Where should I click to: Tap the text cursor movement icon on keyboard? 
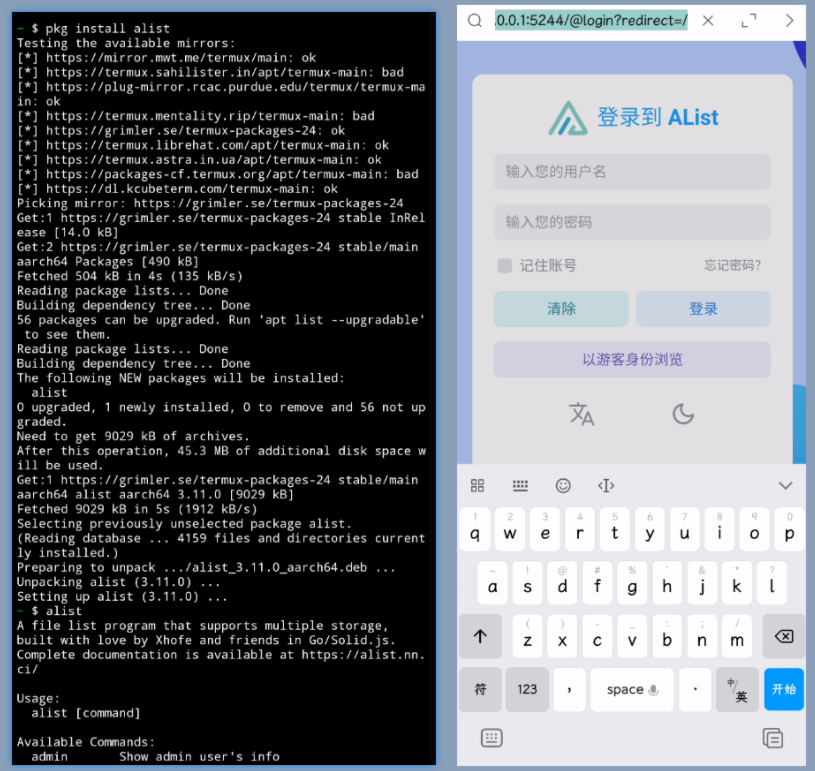coord(606,486)
